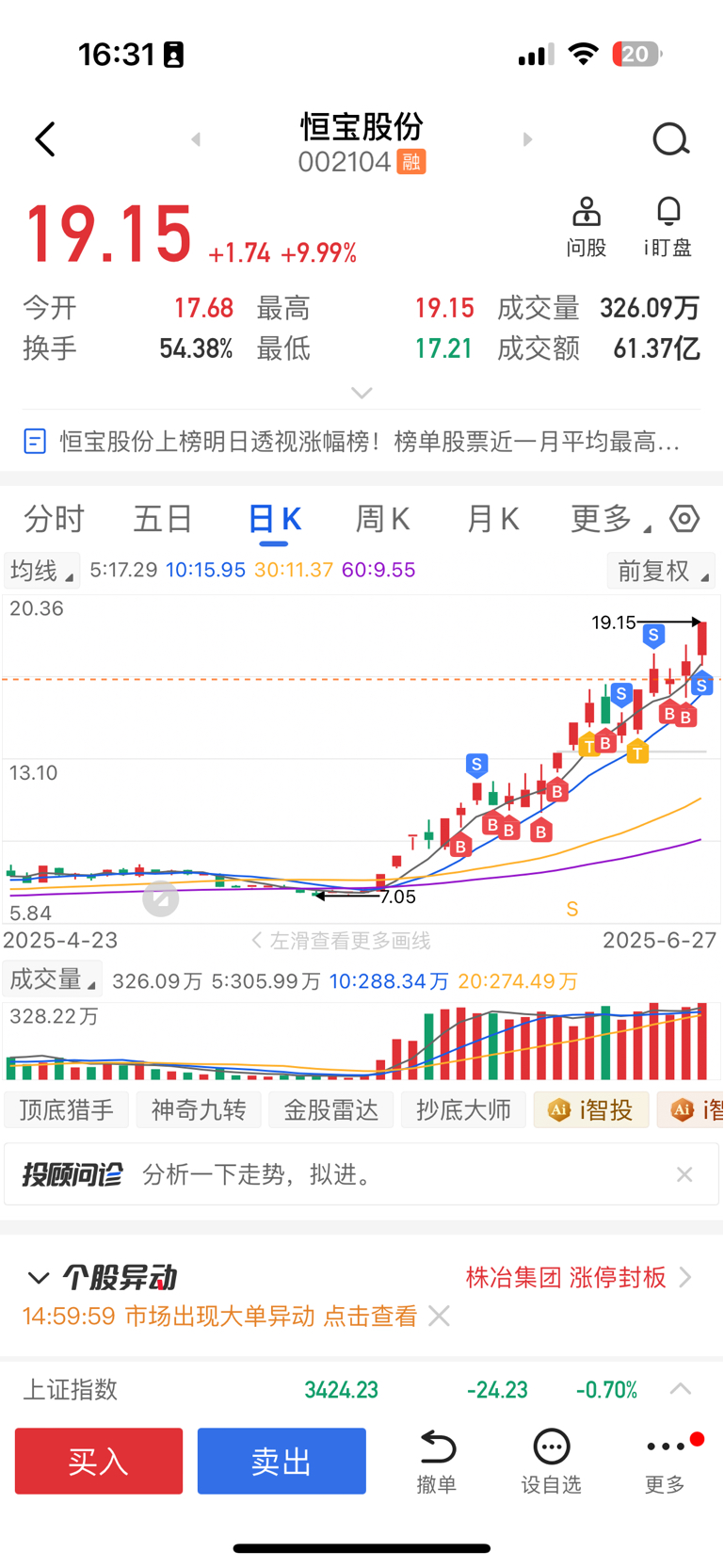
Task: Tap 市场出现大单异动 点击查看 link
Action: tap(271, 1316)
